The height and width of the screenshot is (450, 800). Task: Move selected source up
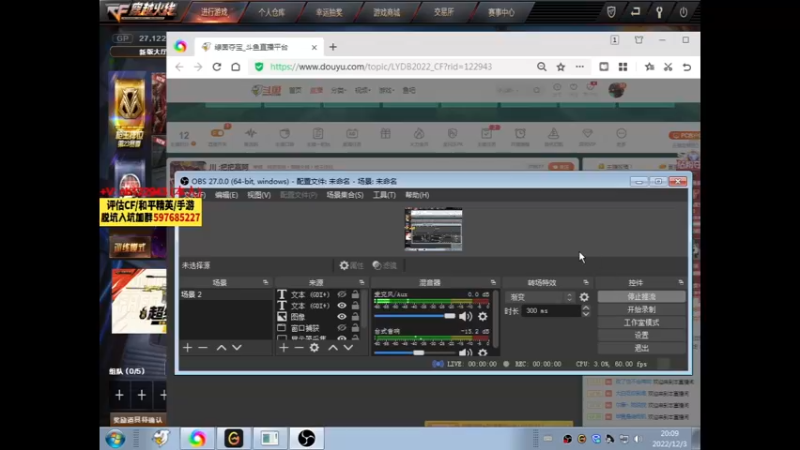333,347
